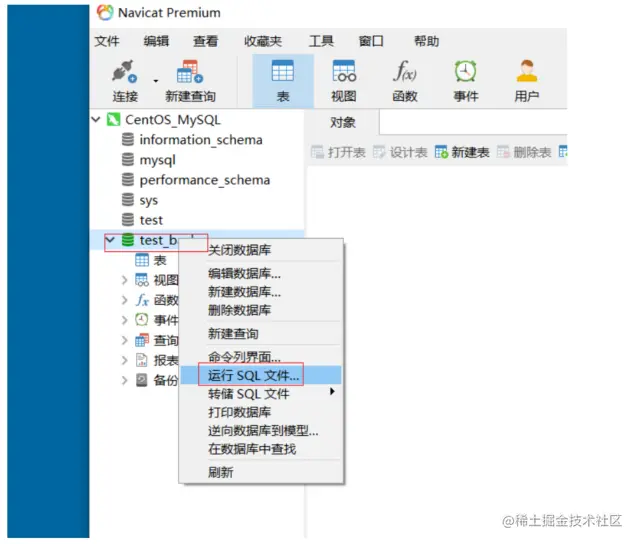Expand the 事件 tree node

tap(125, 320)
